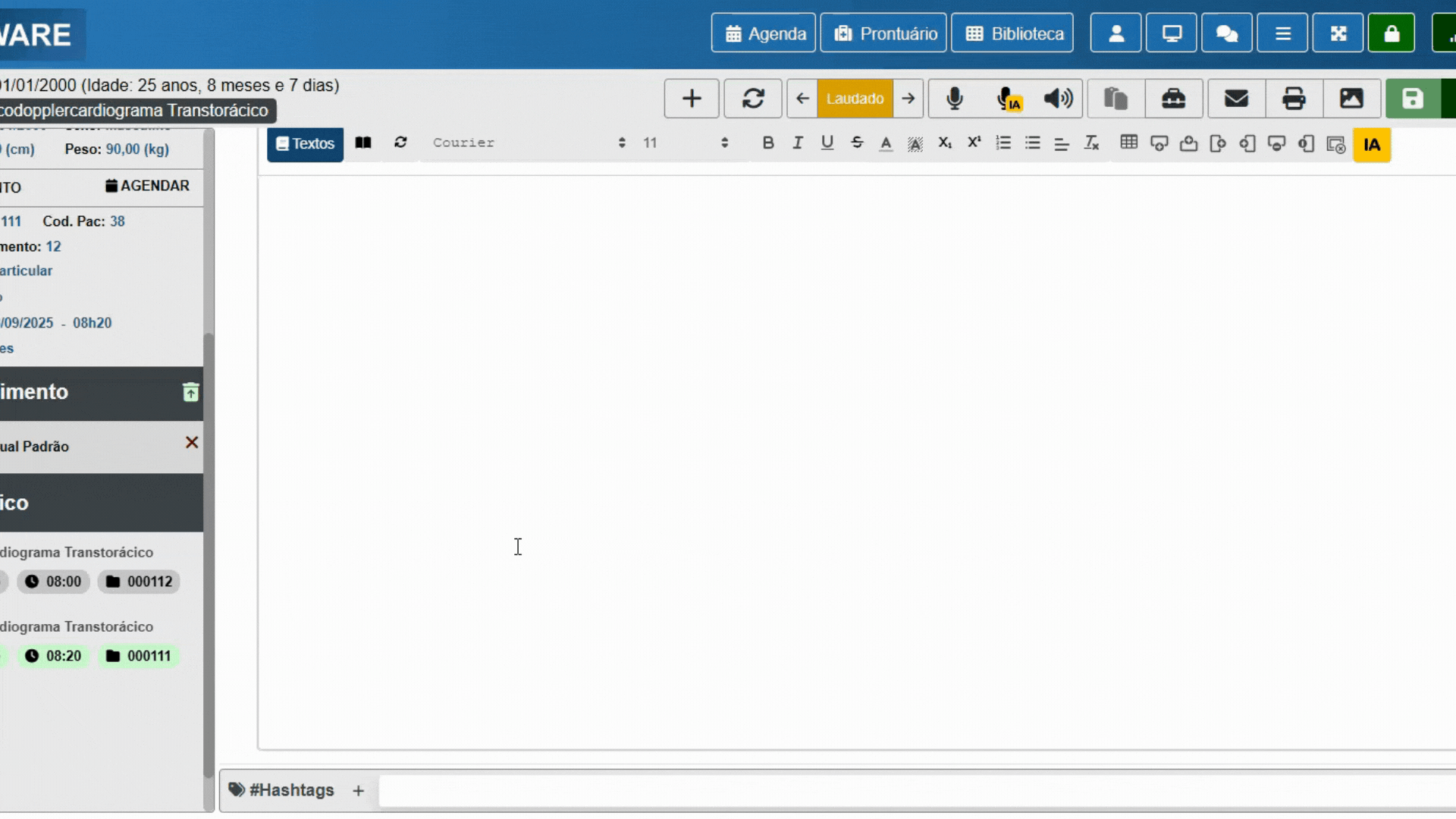
Task: Toggle bold formatting
Action: 767,143
